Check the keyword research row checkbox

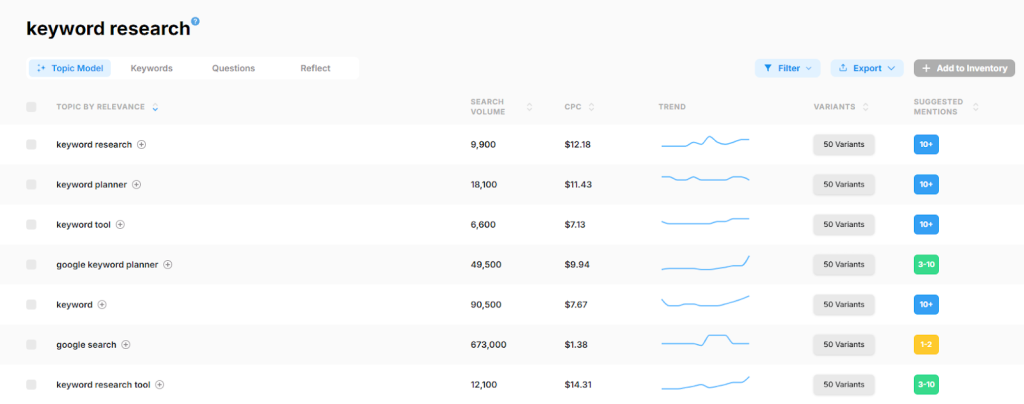(x=31, y=144)
